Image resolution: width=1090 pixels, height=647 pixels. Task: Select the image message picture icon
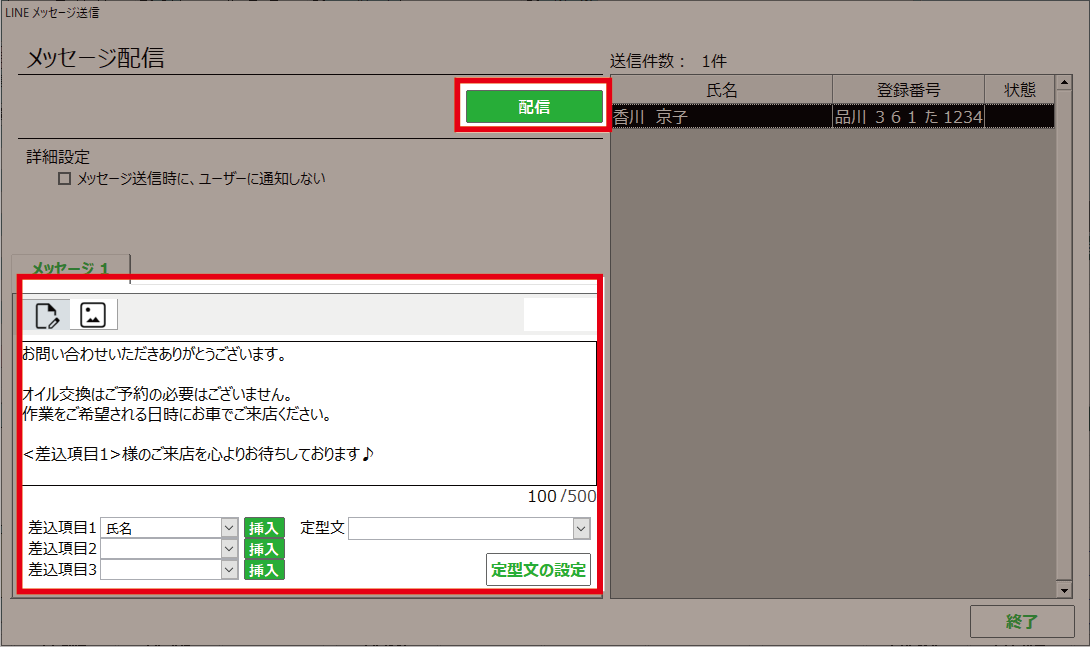coord(93,315)
